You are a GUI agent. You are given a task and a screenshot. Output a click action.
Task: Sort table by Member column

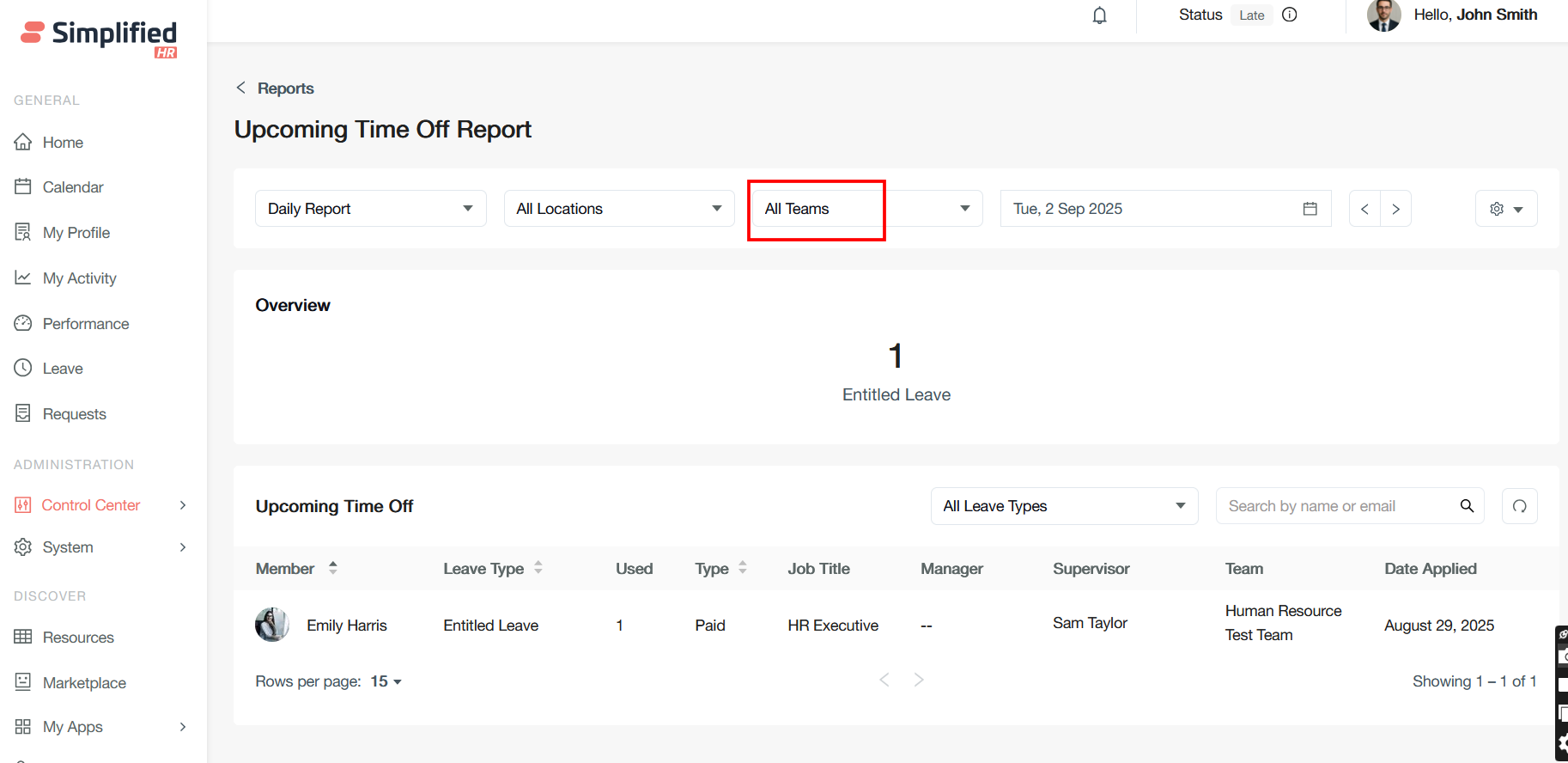pos(332,568)
